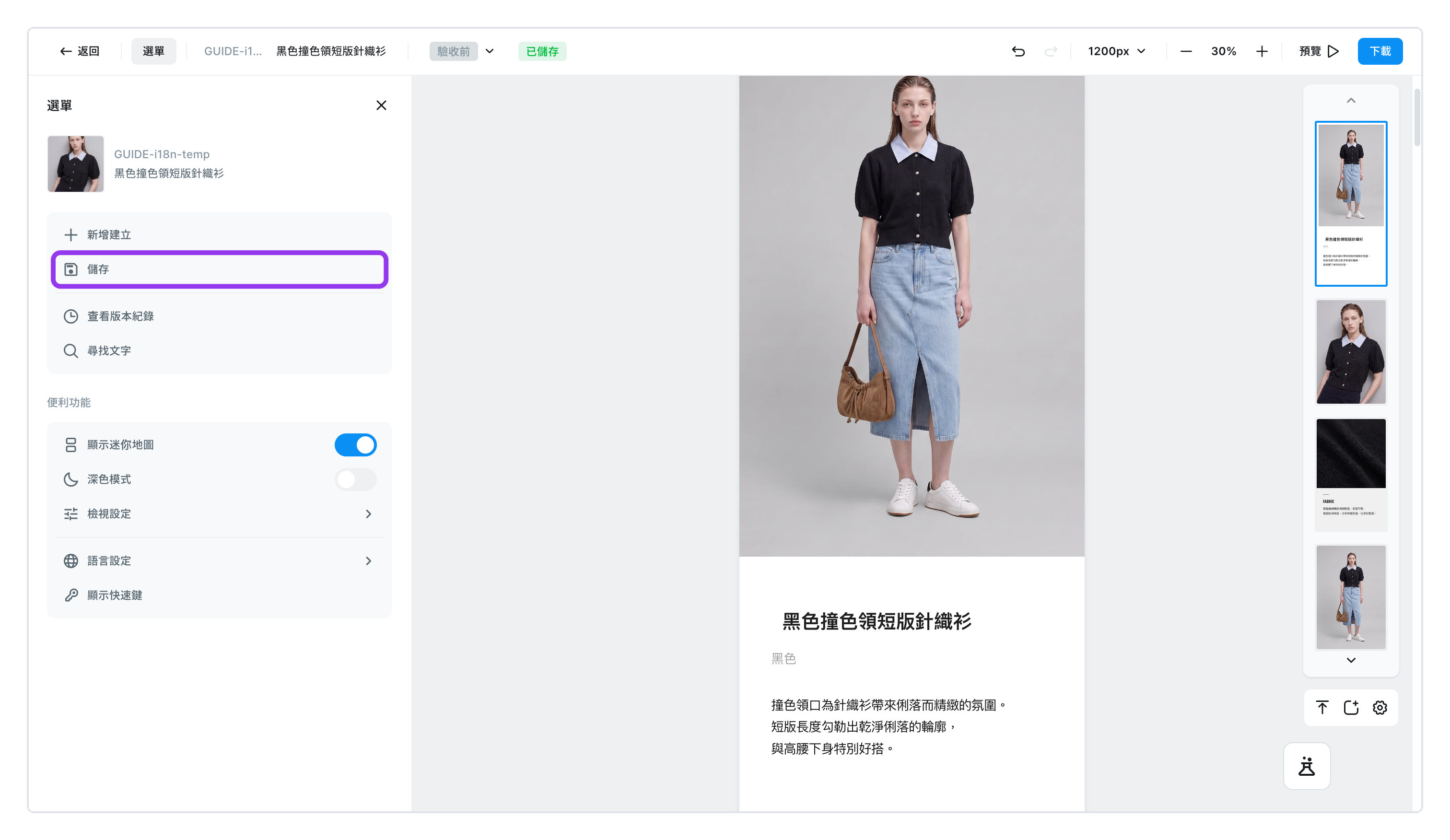The width and height of the screenshot is (1450, 840).
Task: Click the undo arrow icon
Action: point(1018,51)
